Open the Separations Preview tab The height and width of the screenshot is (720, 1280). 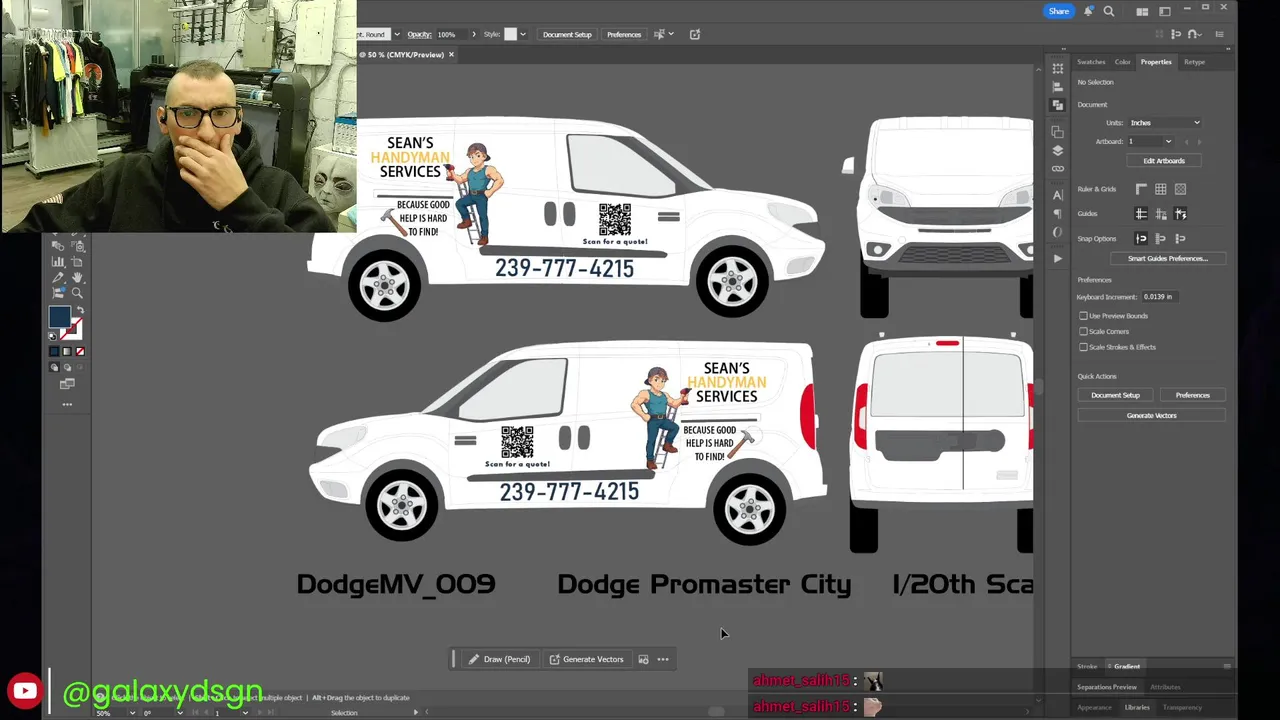click(1107, 687)
